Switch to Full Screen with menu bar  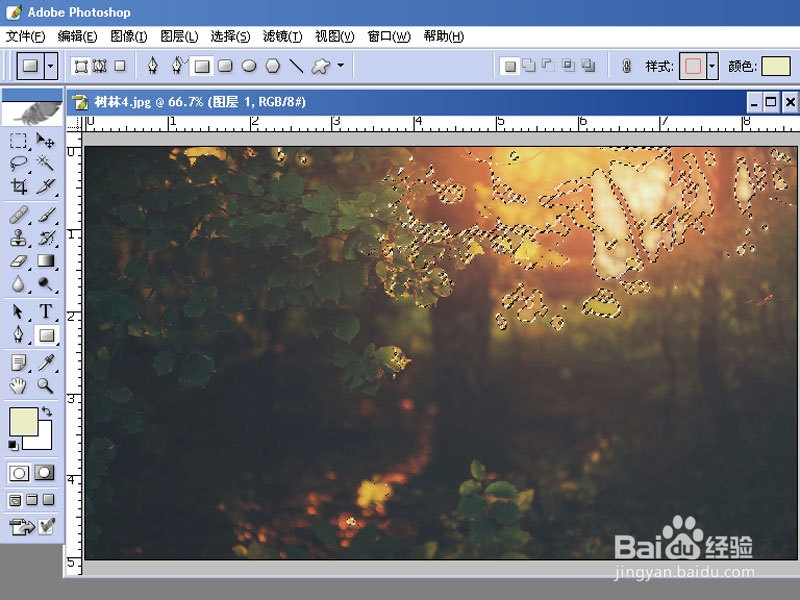(32, 500)
